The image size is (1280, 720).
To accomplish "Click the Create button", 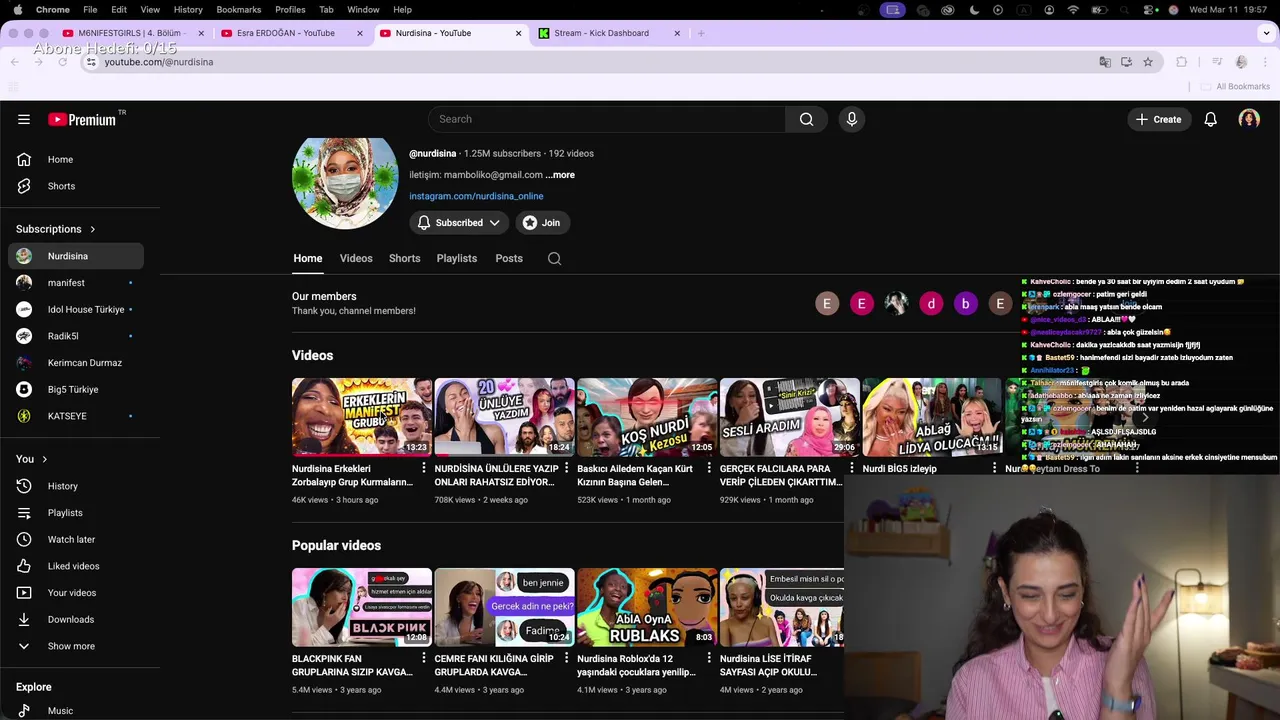I will (1158, 119).
